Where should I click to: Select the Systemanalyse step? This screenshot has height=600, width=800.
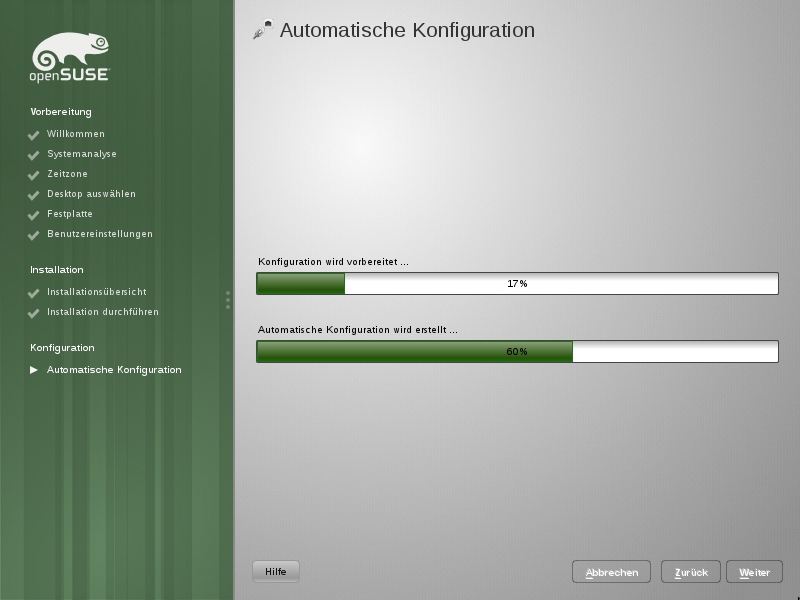[x=82, y=154]
